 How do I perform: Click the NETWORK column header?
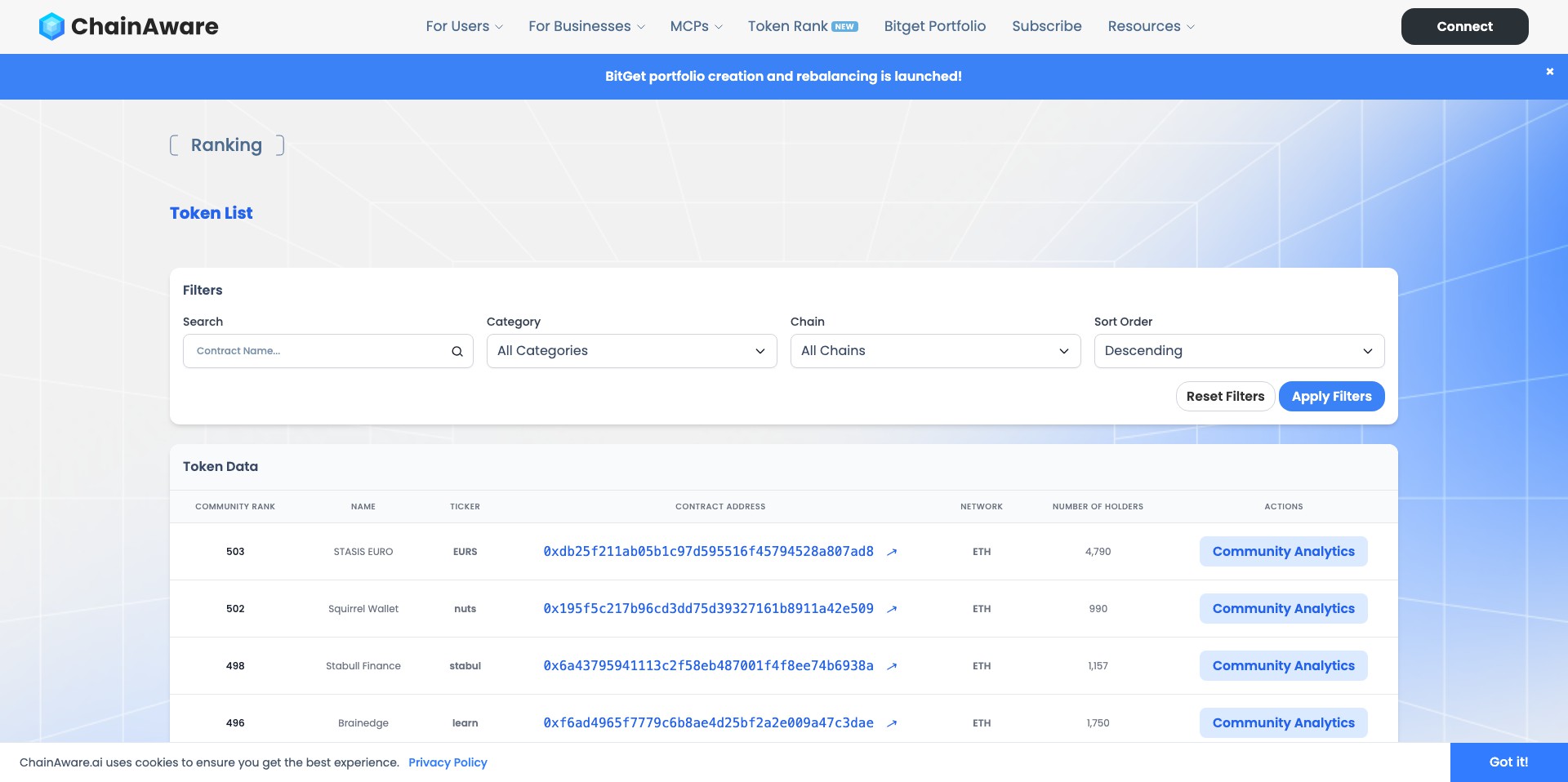pos(982,507)
